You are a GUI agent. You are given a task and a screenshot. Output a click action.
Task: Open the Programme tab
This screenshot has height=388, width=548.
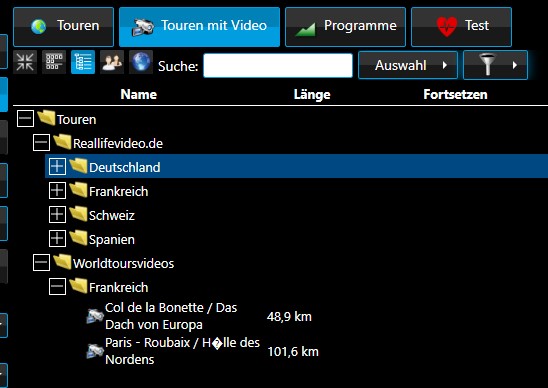[345, 27]
